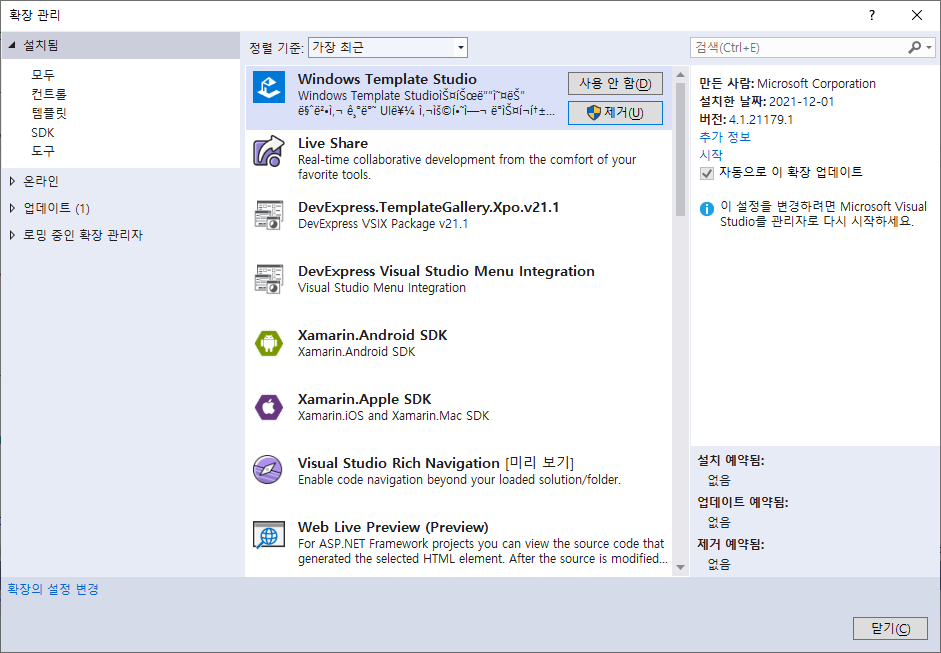941x653 pixels.
Task: Click the Web Live Preview globe icon
Action: tap(268, 535)
